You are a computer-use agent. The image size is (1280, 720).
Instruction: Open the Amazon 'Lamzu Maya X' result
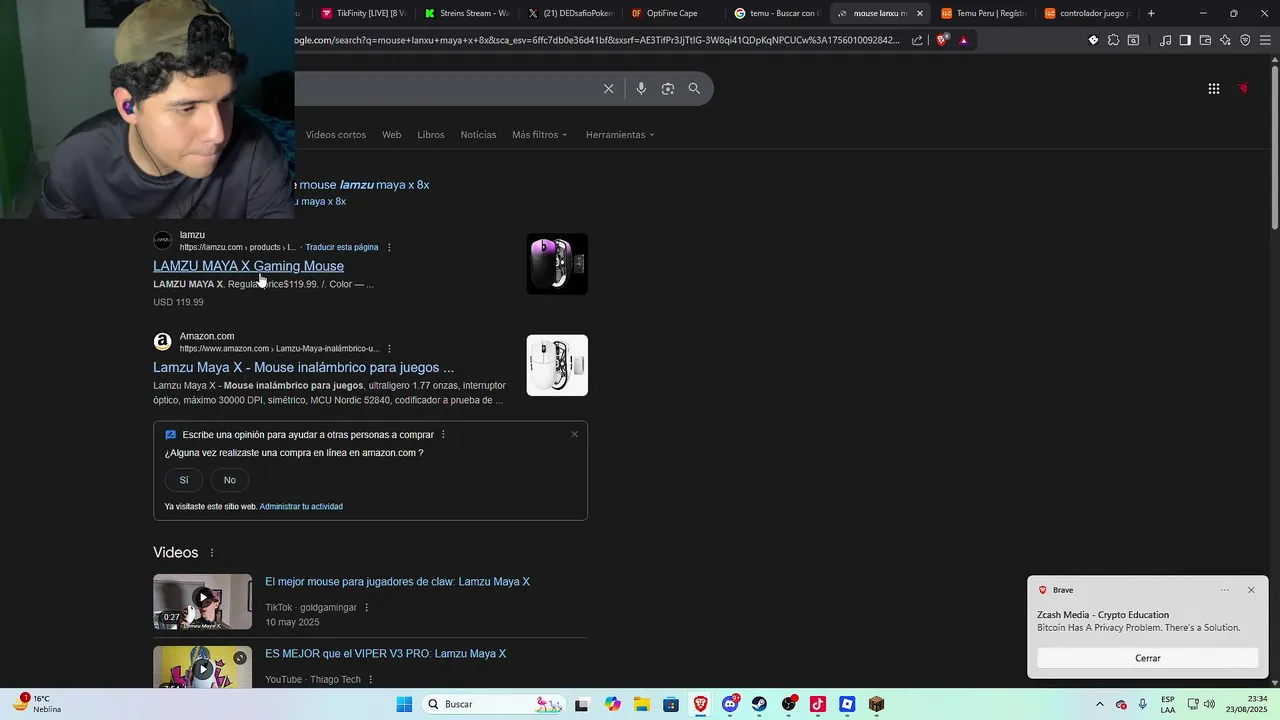[303, 367]
